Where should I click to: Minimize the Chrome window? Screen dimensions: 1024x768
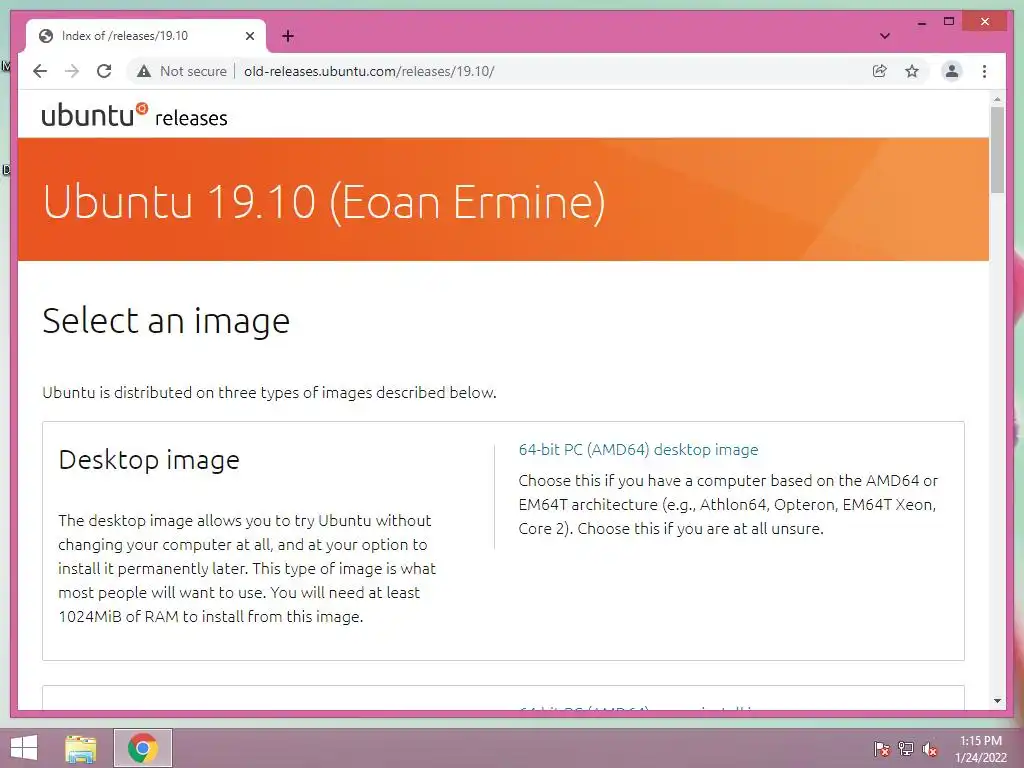tap(921, 22)
